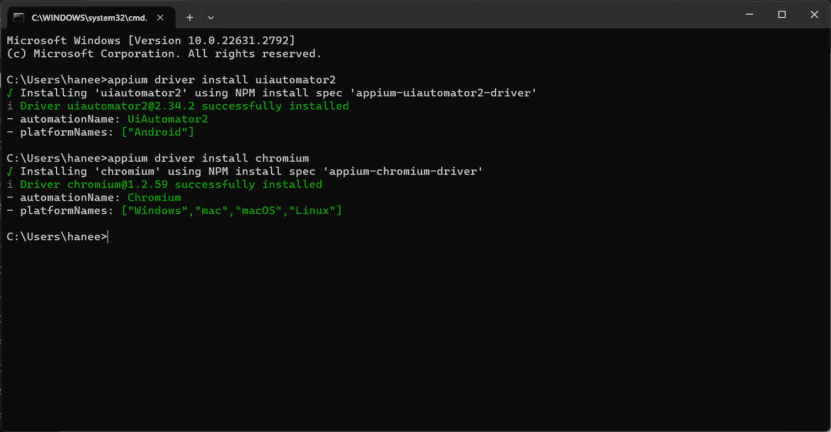This screenshot has width=831, height=432.
Task: Open a new tab with the plus button
Action: pos(190,17)
